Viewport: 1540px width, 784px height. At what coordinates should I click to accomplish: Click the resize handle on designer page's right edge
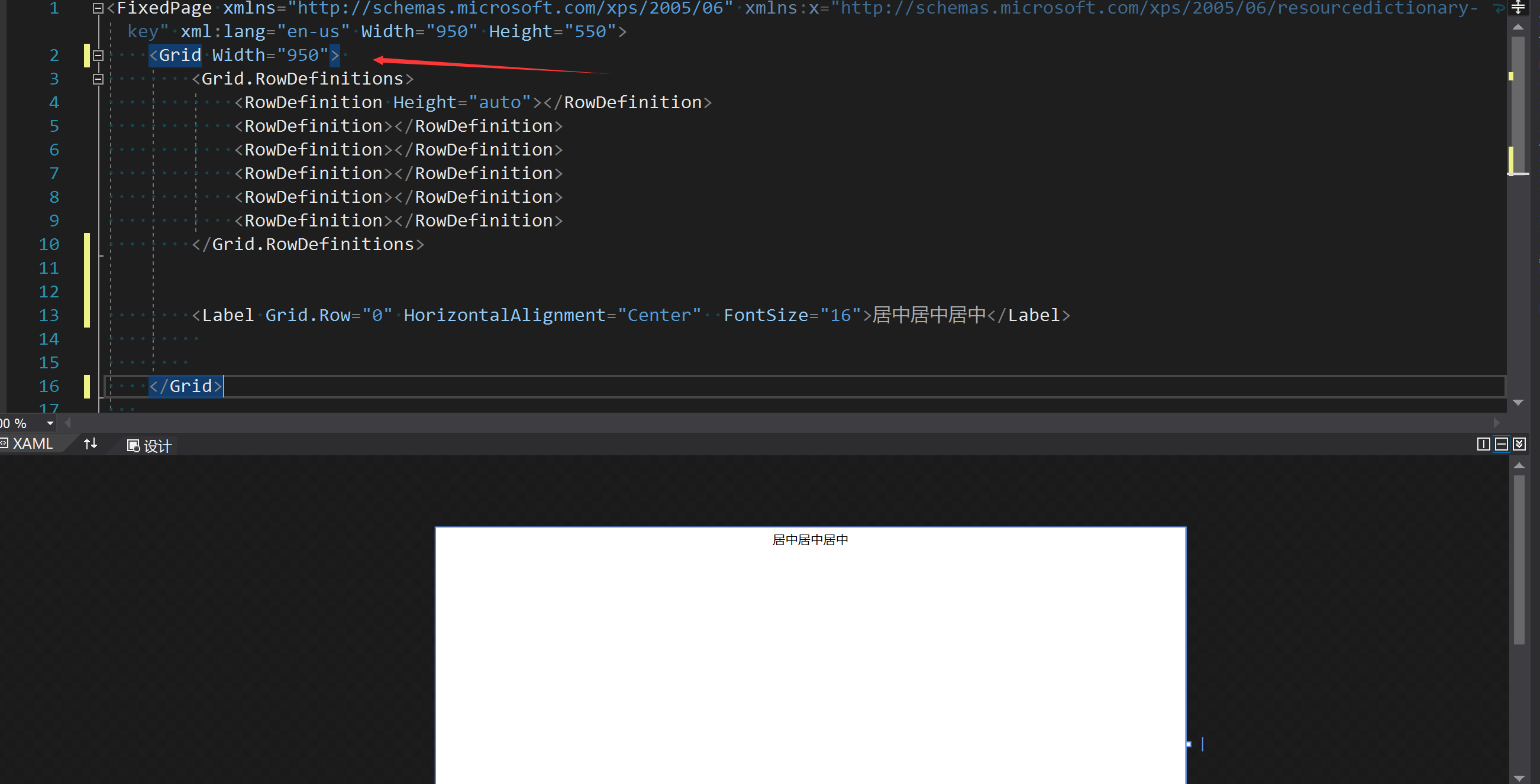click(x=1189, y=744)
